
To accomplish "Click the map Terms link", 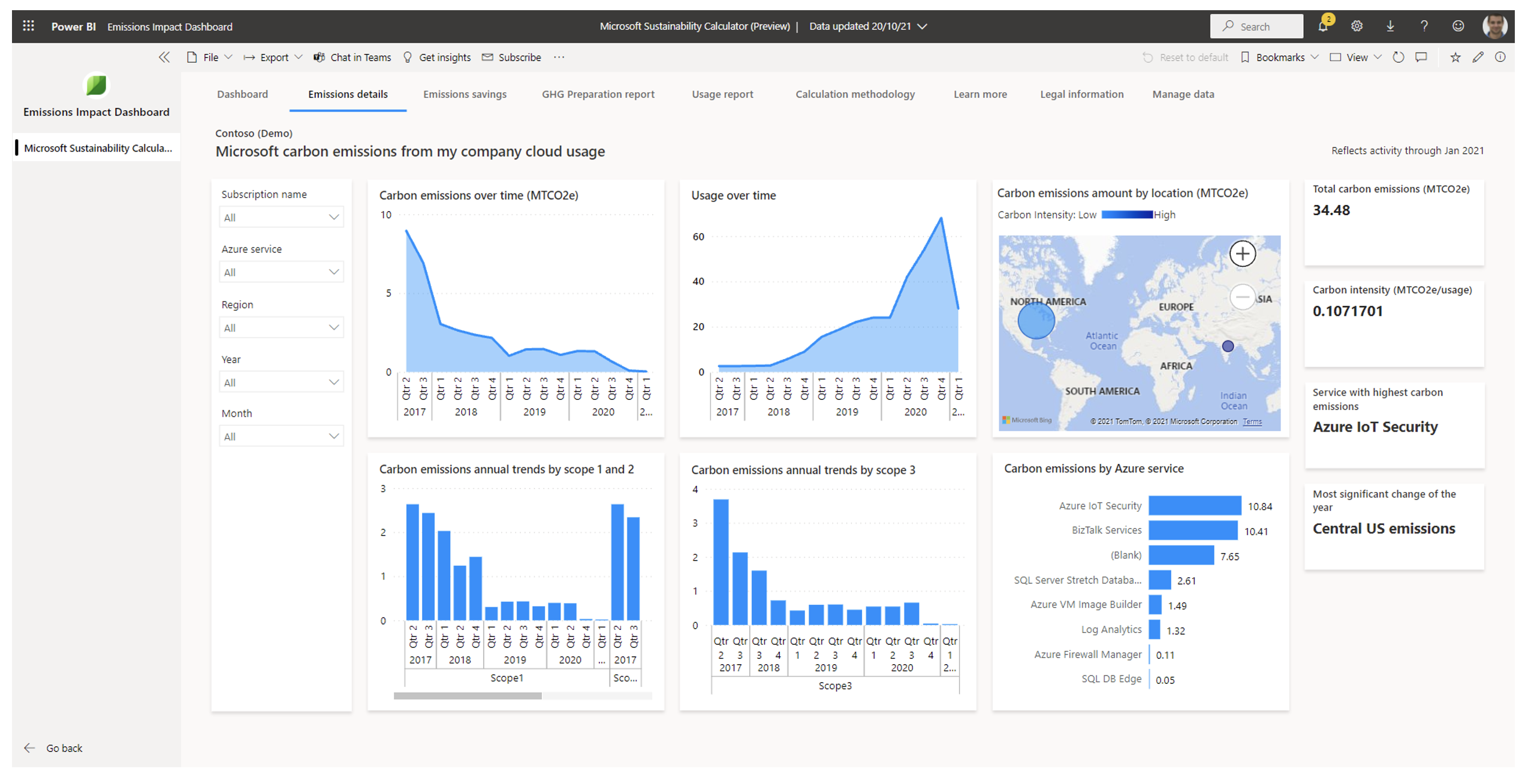I will (1252, 421).
